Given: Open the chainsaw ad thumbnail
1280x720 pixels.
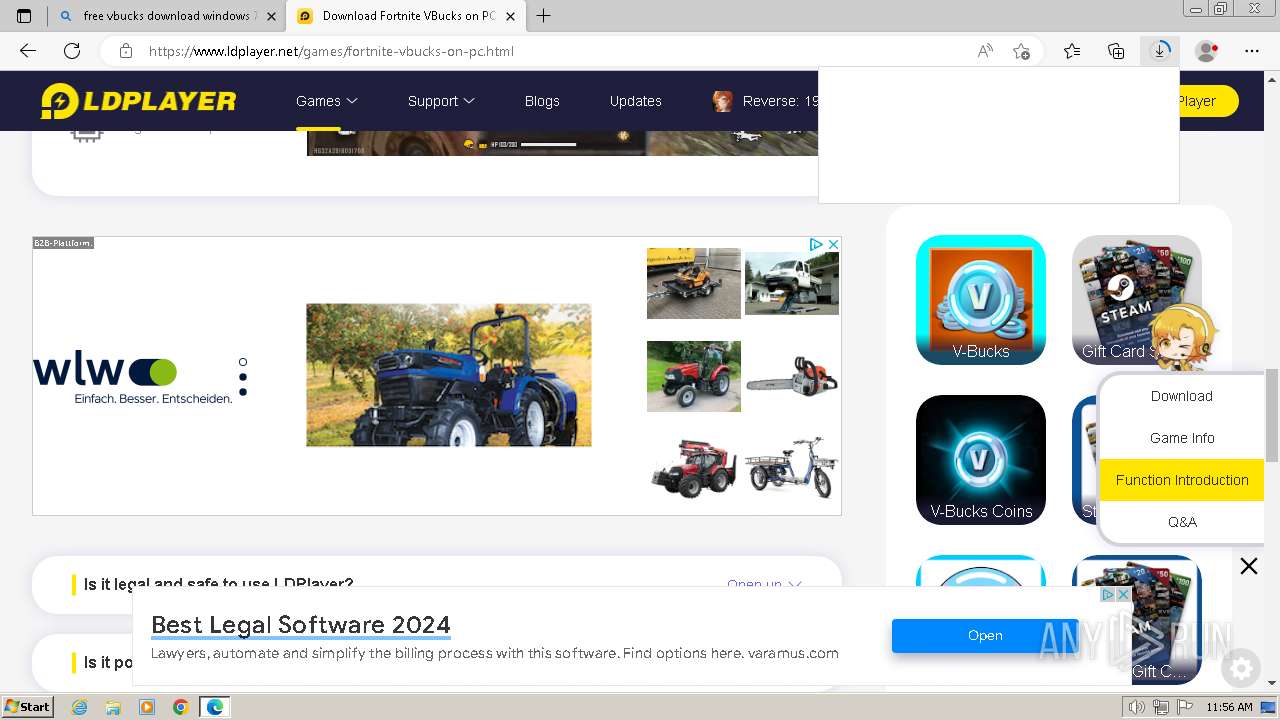Looking at the screenshot, I should (x=792, y=377).
